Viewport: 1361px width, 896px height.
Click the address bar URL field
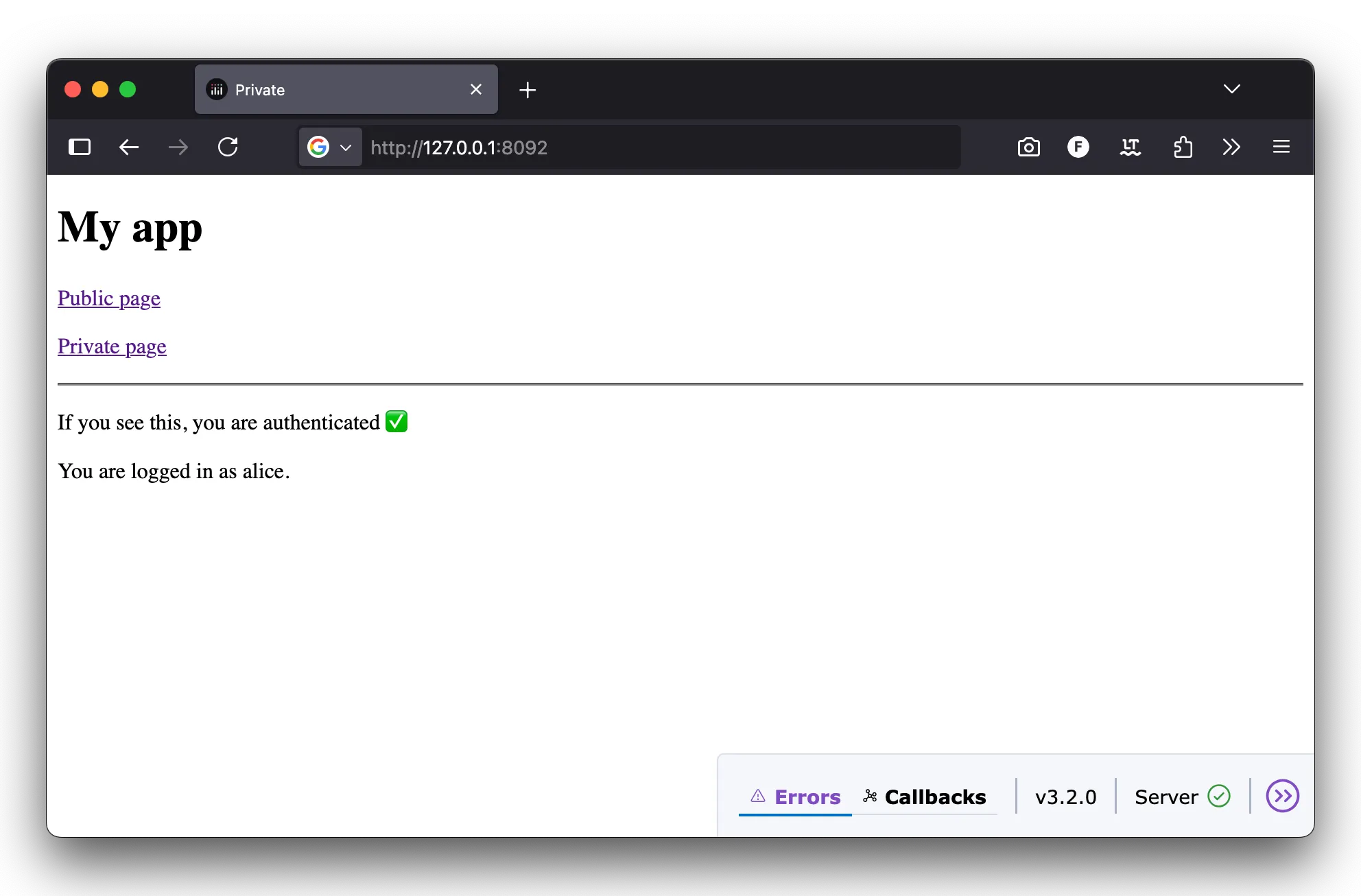[x=617, y=147]
